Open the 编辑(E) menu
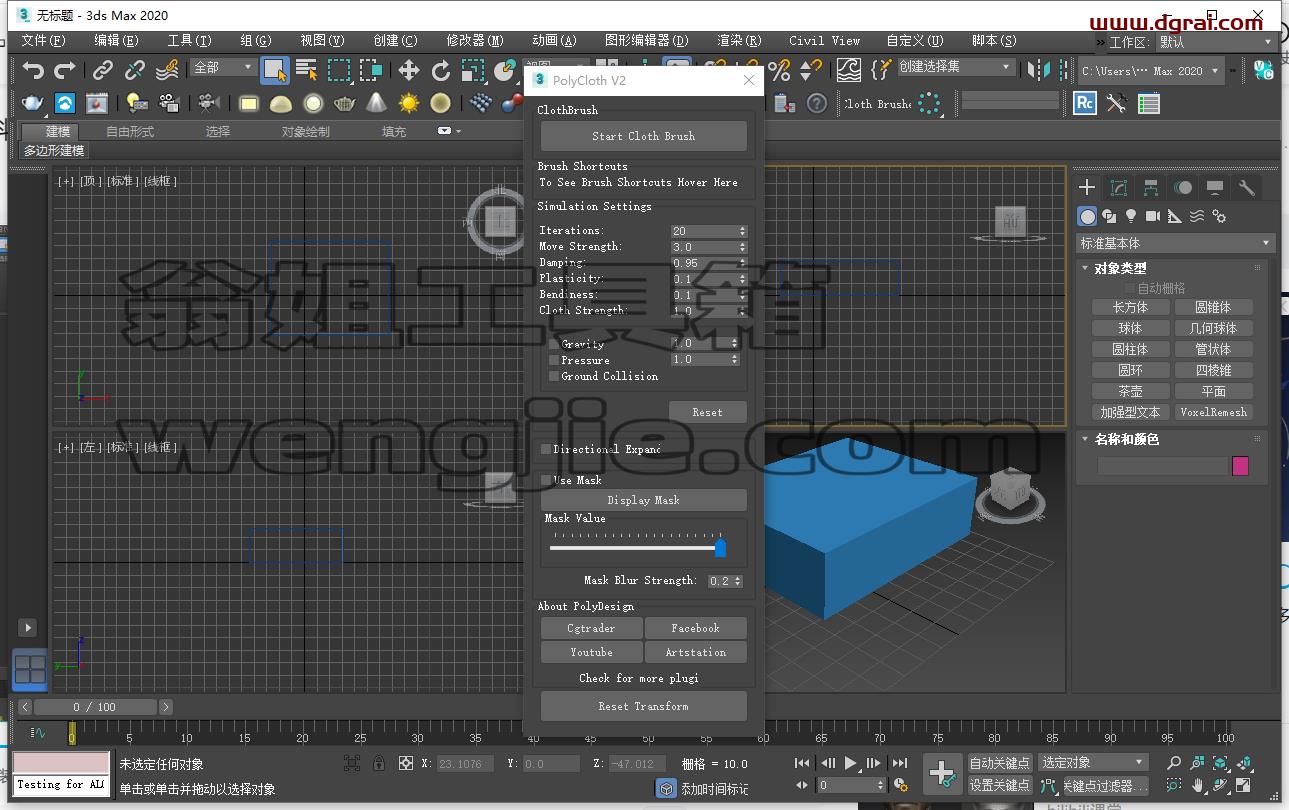The height and width of the screenshot is (810, 1289). pos(116,41)
